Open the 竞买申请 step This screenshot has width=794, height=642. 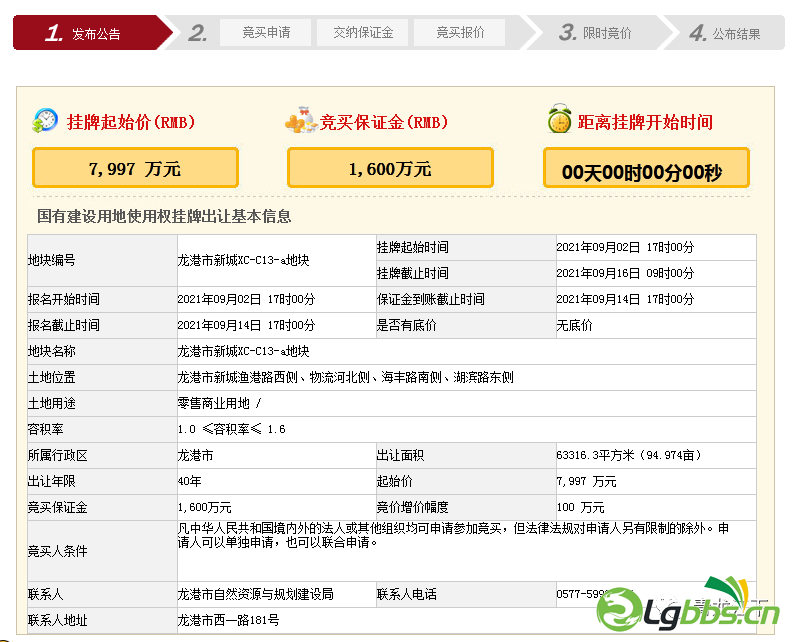[265, 33]
